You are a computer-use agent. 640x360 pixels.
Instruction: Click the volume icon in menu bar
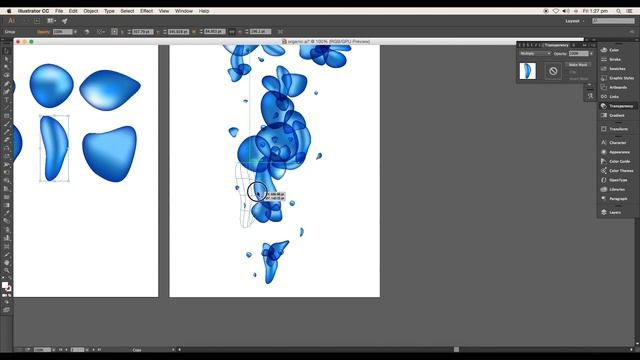pos(566,11)
